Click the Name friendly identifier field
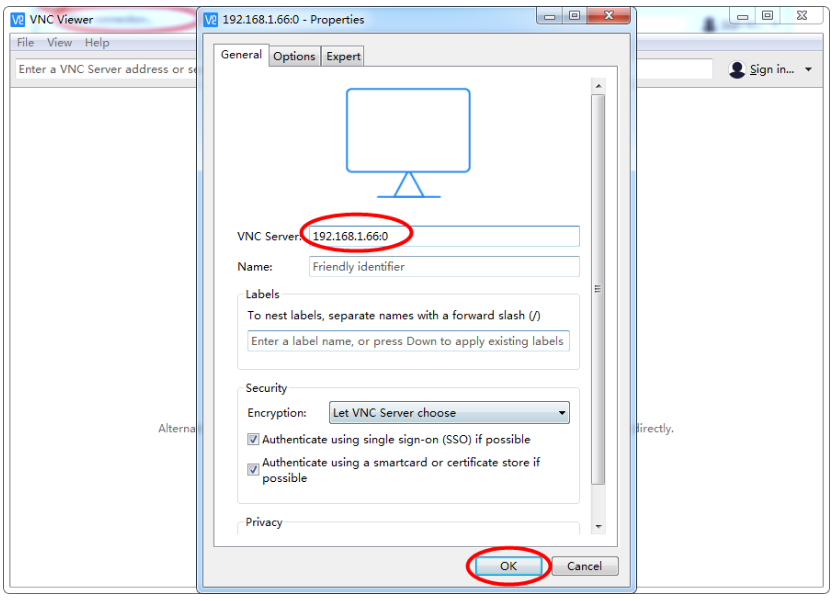This screenshot has height=601, width=837. [x=444, y=266]
